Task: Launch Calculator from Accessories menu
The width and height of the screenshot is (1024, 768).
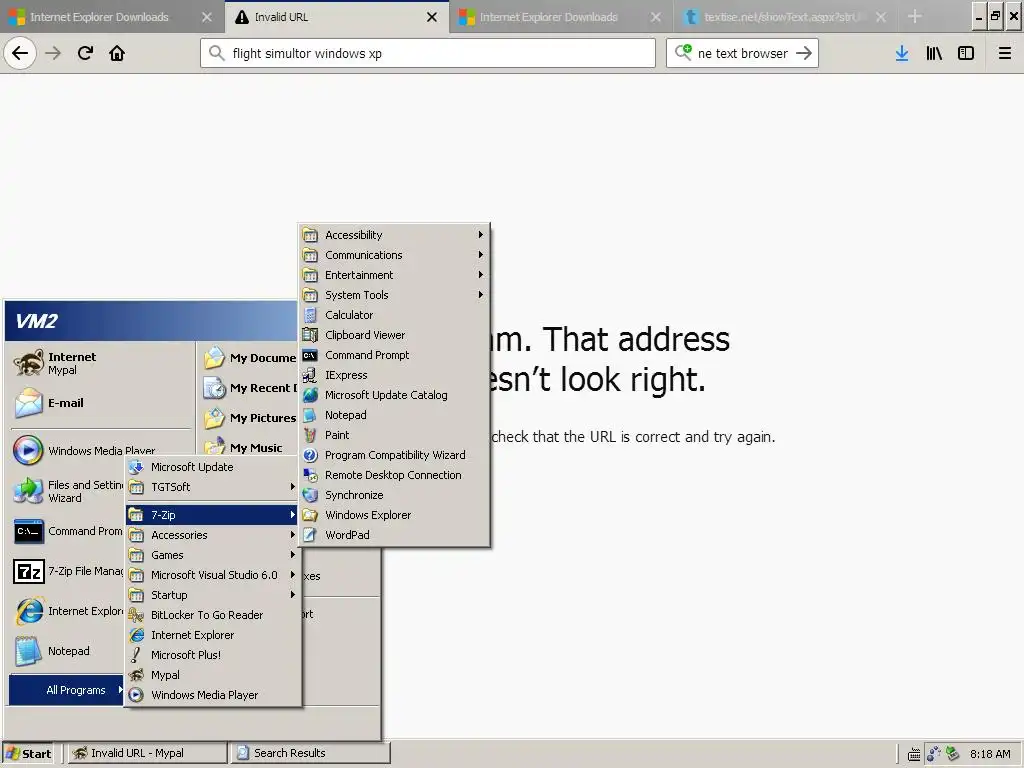Action: pyautogui.click(x=394, y=315)
